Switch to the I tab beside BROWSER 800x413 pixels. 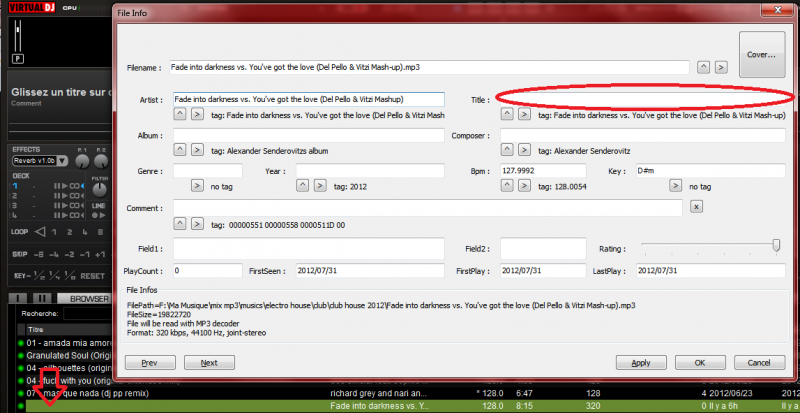(18, 299)
